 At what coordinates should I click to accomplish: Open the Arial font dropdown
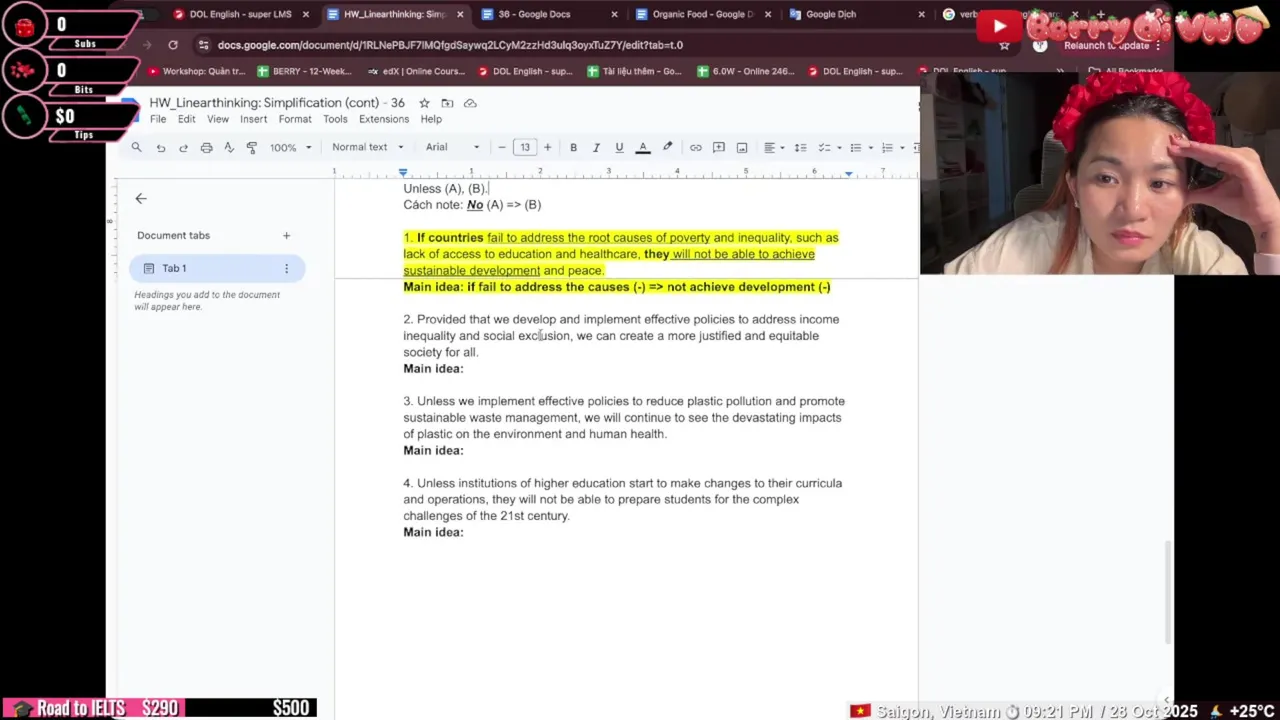point(453,148)
